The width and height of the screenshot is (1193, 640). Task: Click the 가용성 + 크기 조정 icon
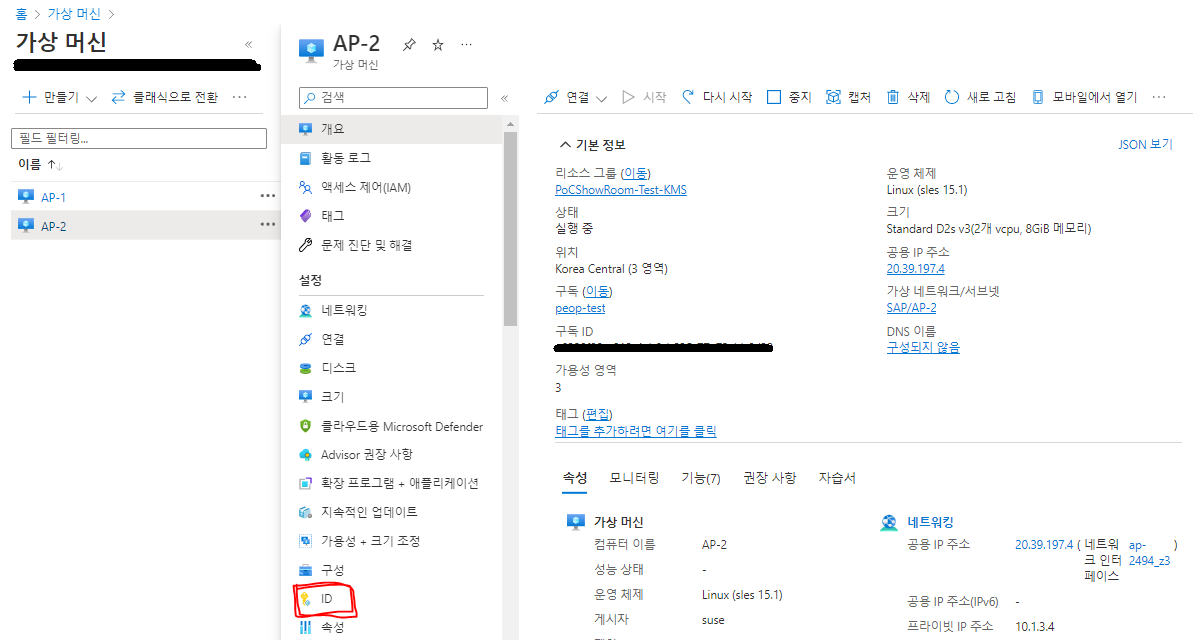click(x=305, y=541)
